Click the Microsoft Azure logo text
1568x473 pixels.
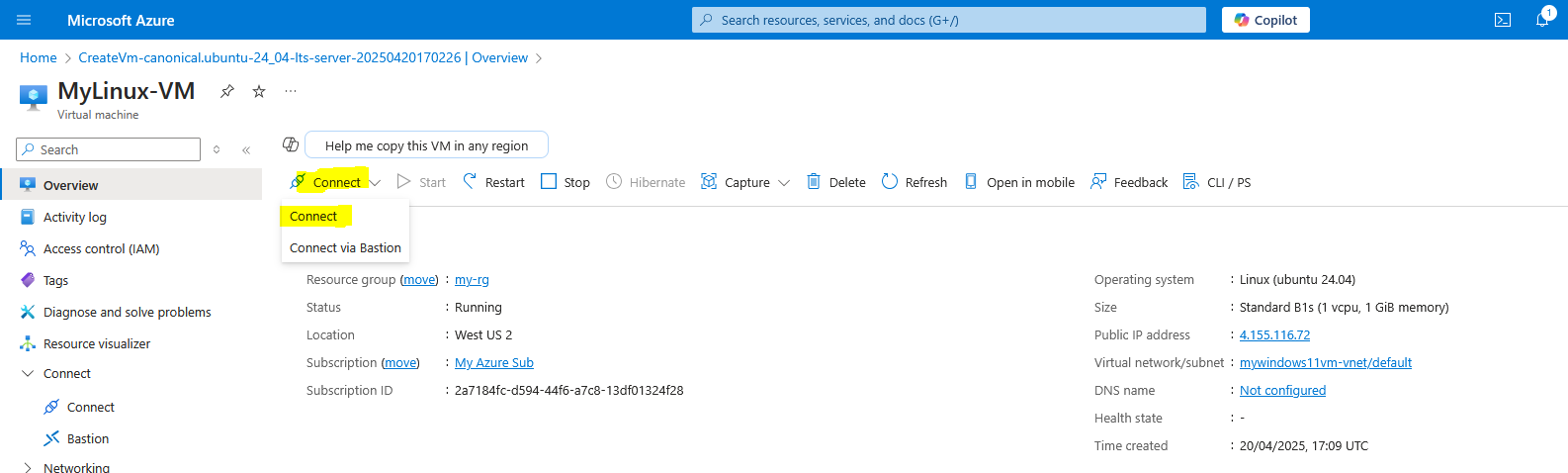[x=121, y=20]
